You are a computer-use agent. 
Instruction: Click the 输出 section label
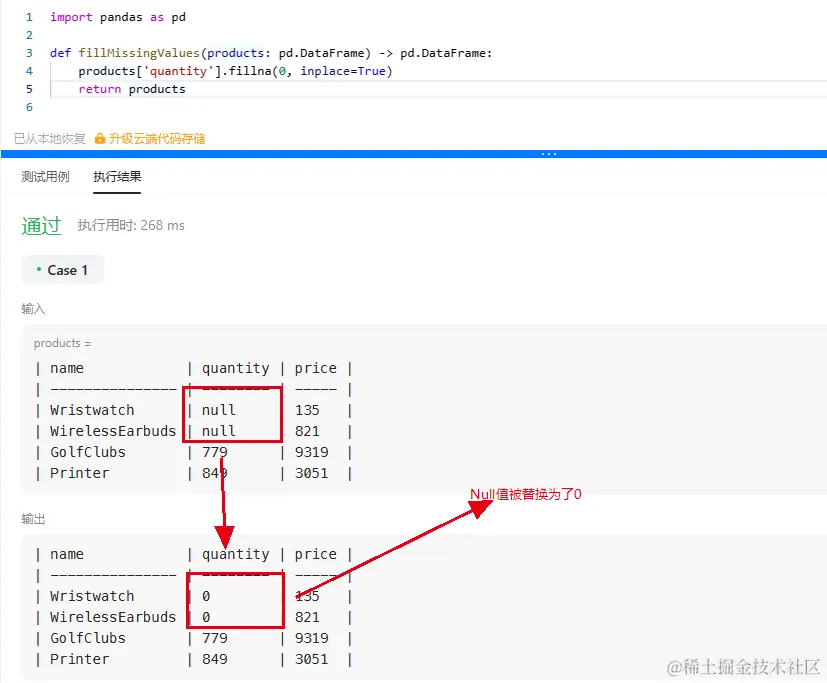tap(33, 519)
